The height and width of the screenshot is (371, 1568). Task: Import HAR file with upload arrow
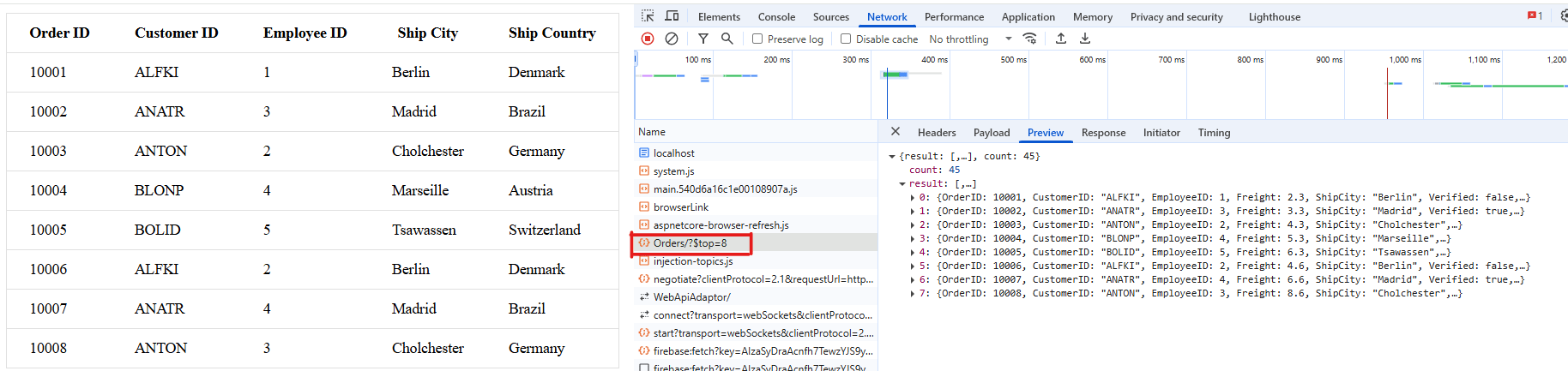[x=1061, y=39]
